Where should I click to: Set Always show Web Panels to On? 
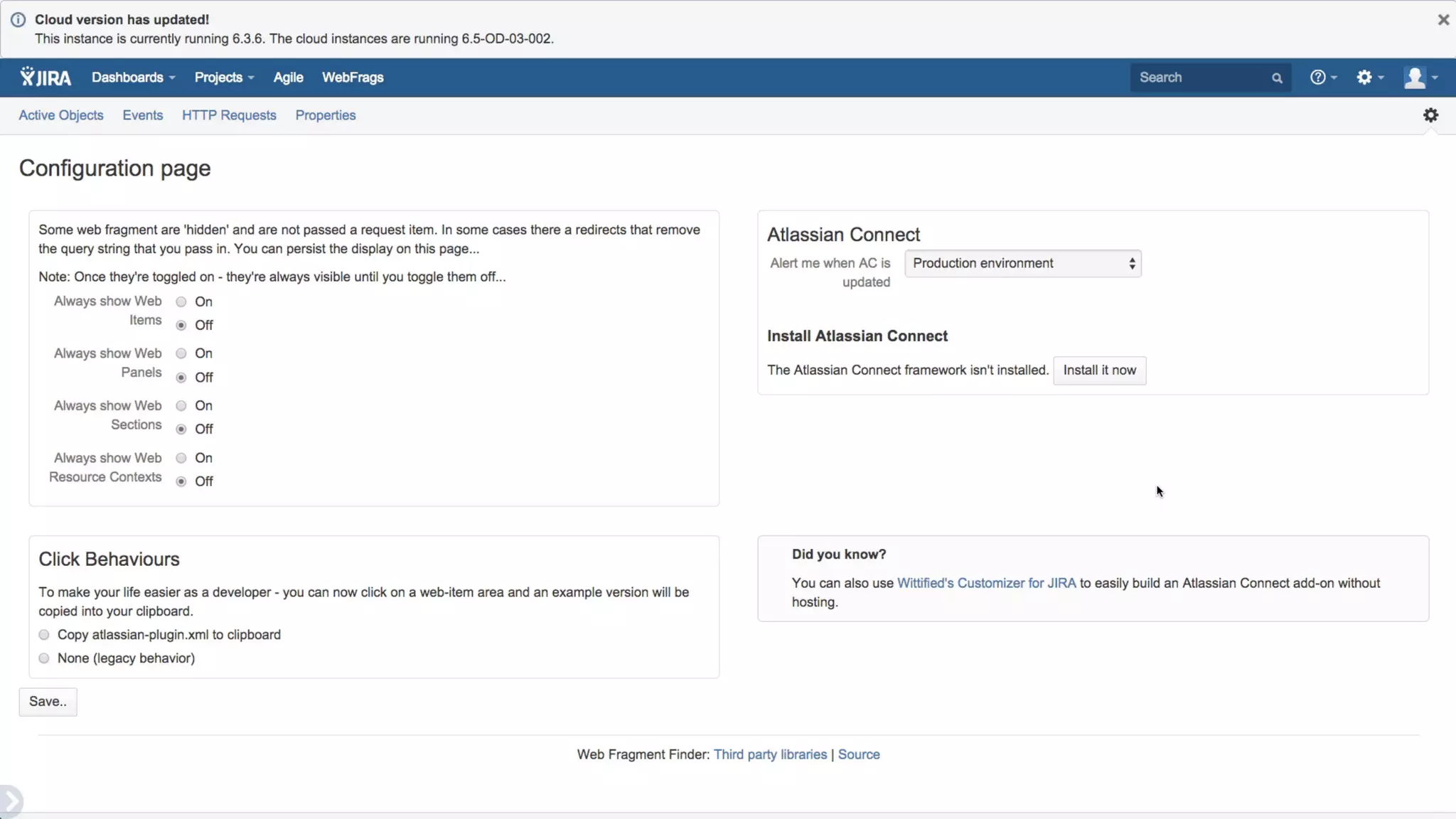tap(181, 354)
